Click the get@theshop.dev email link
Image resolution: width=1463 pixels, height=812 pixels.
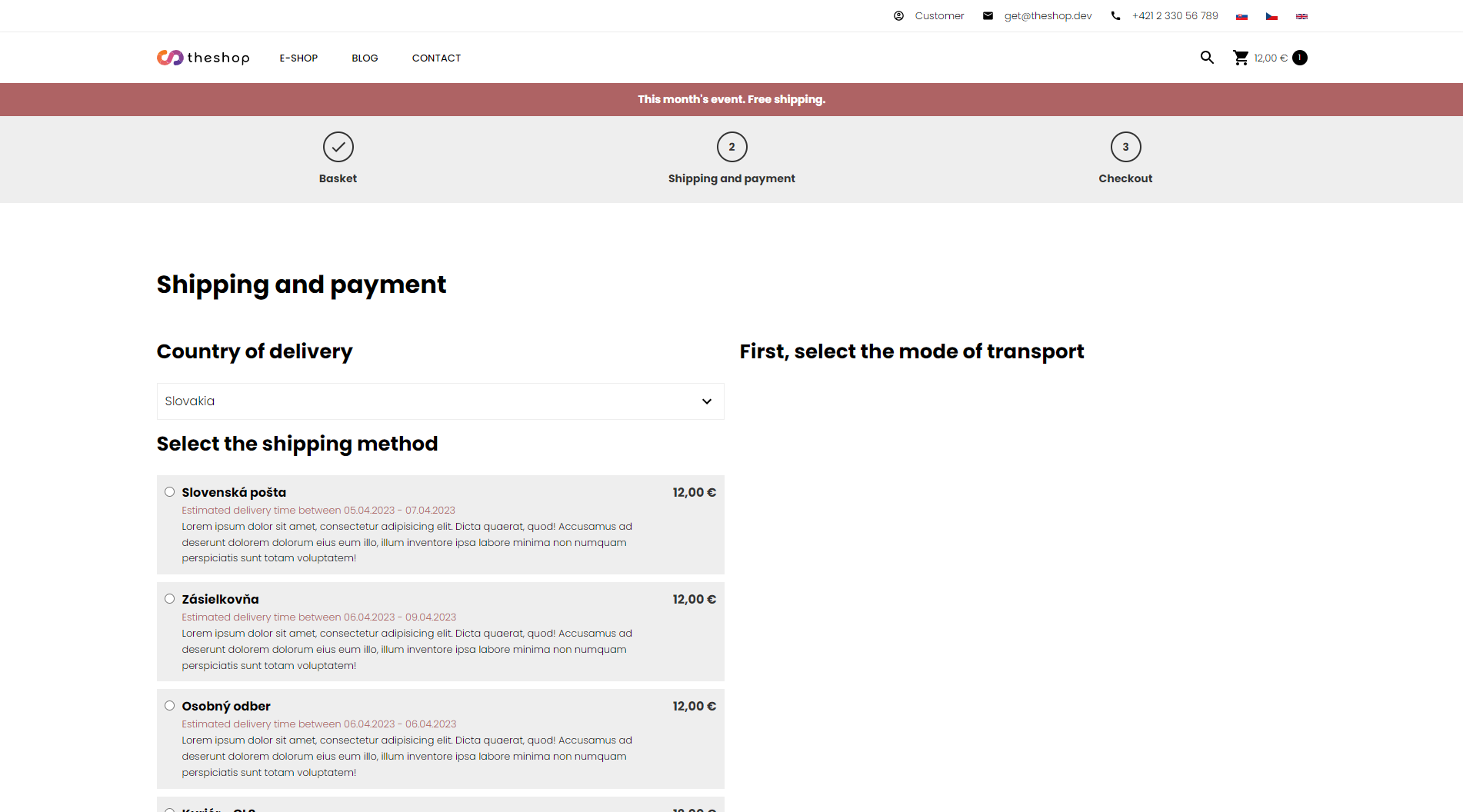tap(1048, 16)
